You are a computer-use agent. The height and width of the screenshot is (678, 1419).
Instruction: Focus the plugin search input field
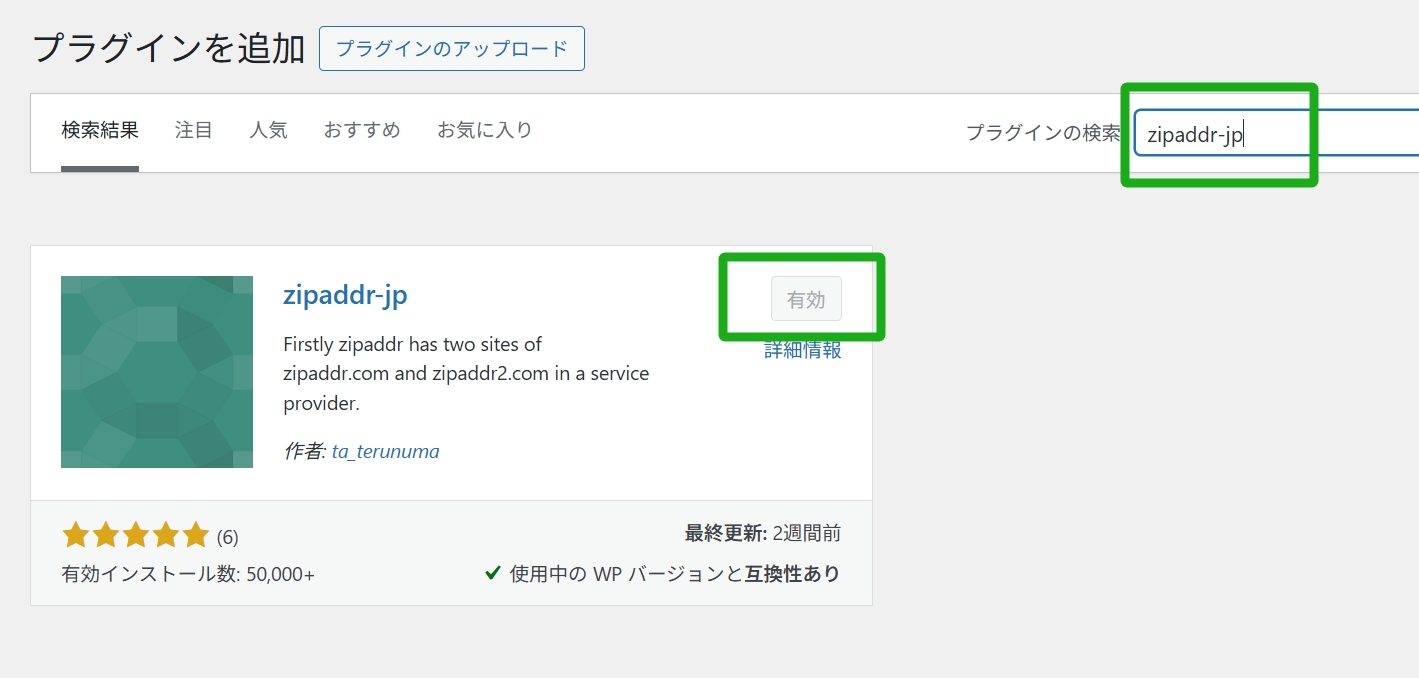pos(1270,134)
